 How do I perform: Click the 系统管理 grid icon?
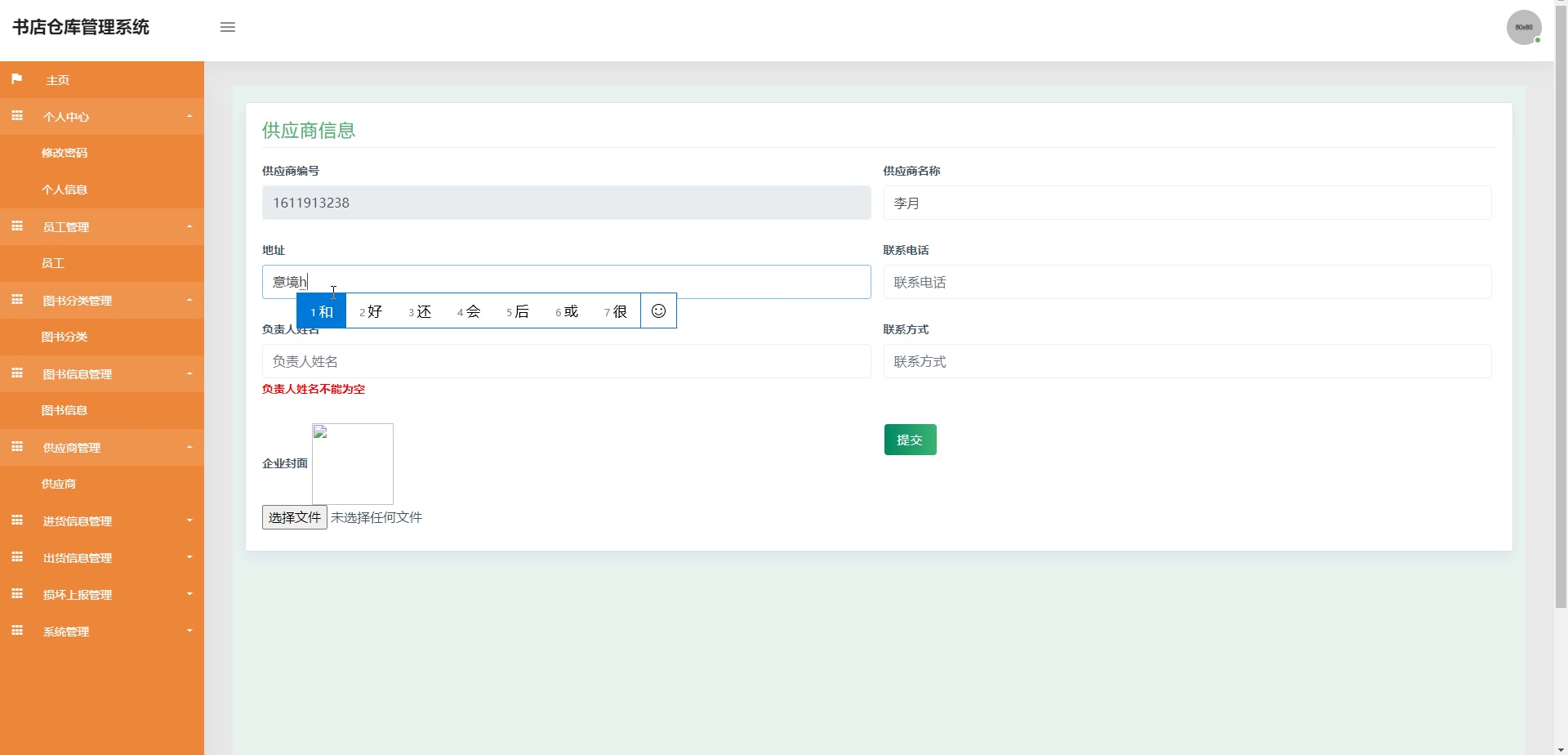[x=17, y=630]
